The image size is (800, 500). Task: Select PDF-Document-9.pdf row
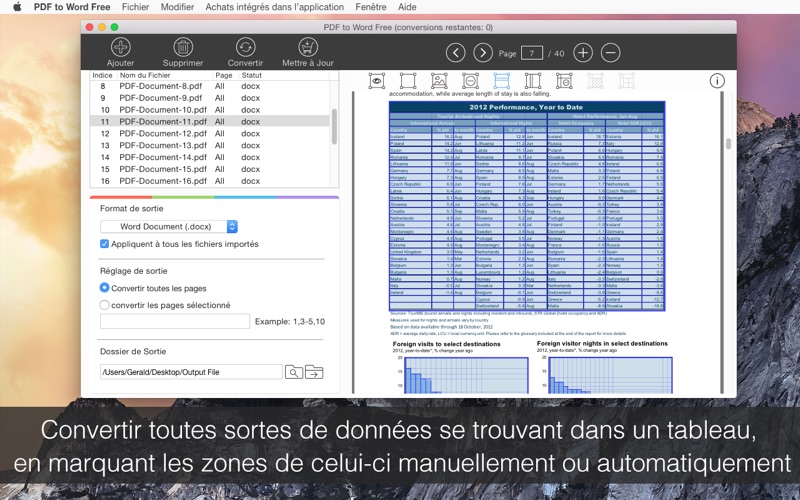click(x=210, y=98)
